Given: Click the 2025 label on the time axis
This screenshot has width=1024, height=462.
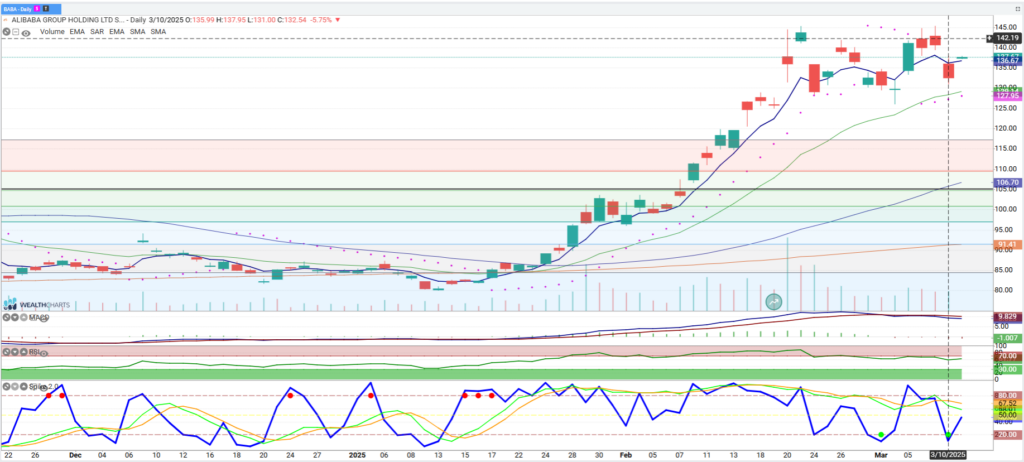Looking at the screenshot, I should pos(357,454).
